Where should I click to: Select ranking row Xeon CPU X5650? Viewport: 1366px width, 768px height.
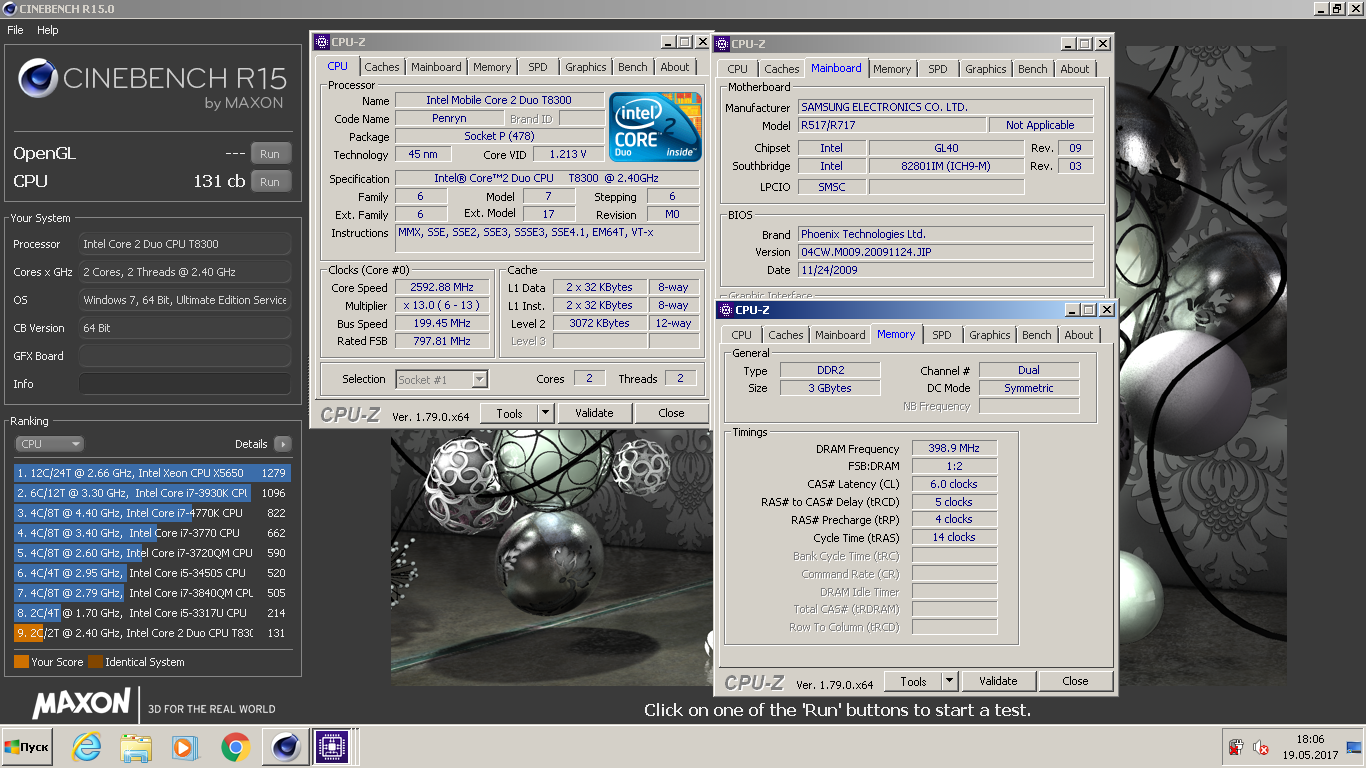152,473
